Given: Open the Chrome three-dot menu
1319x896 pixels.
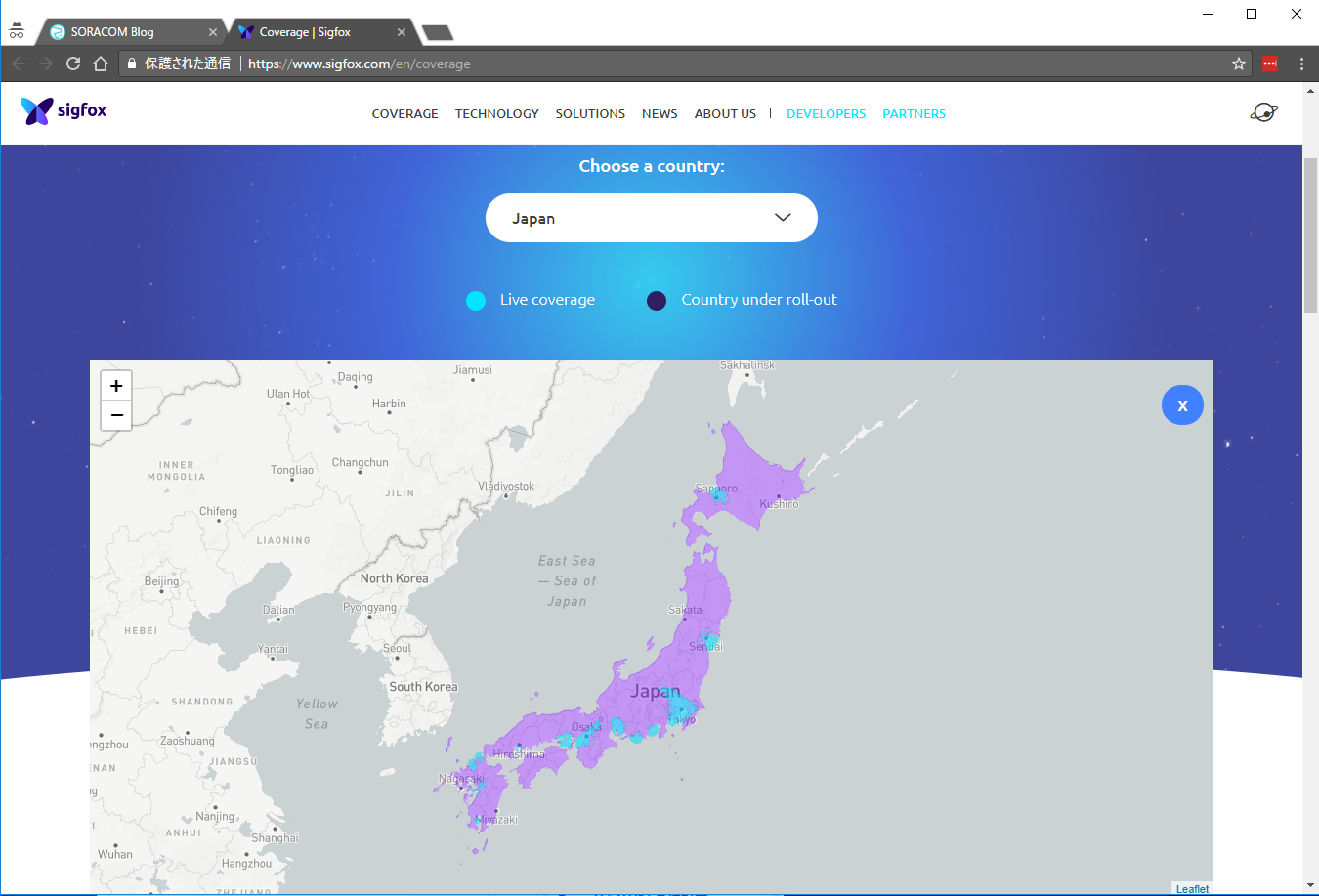Looking at the screenshot, I should (1301, 64).
